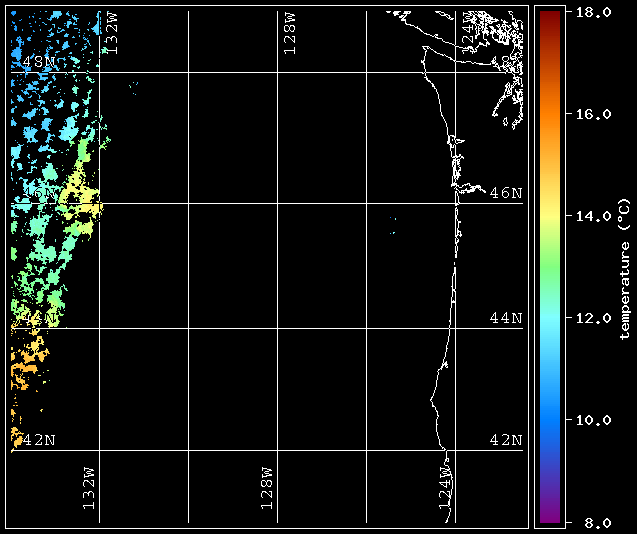Select the 16.0 colorbar tick label
This screenshot has height=534, width=637.
[592, 114]
